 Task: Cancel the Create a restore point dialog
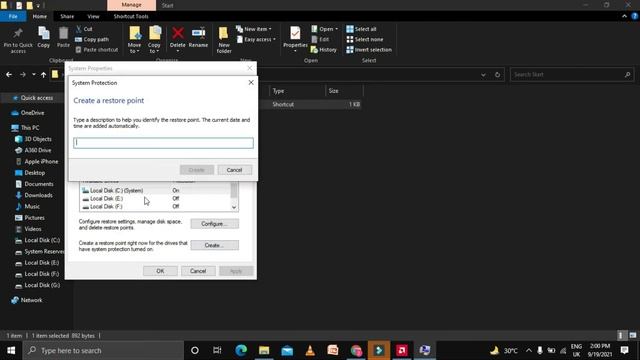coord(234,170)
